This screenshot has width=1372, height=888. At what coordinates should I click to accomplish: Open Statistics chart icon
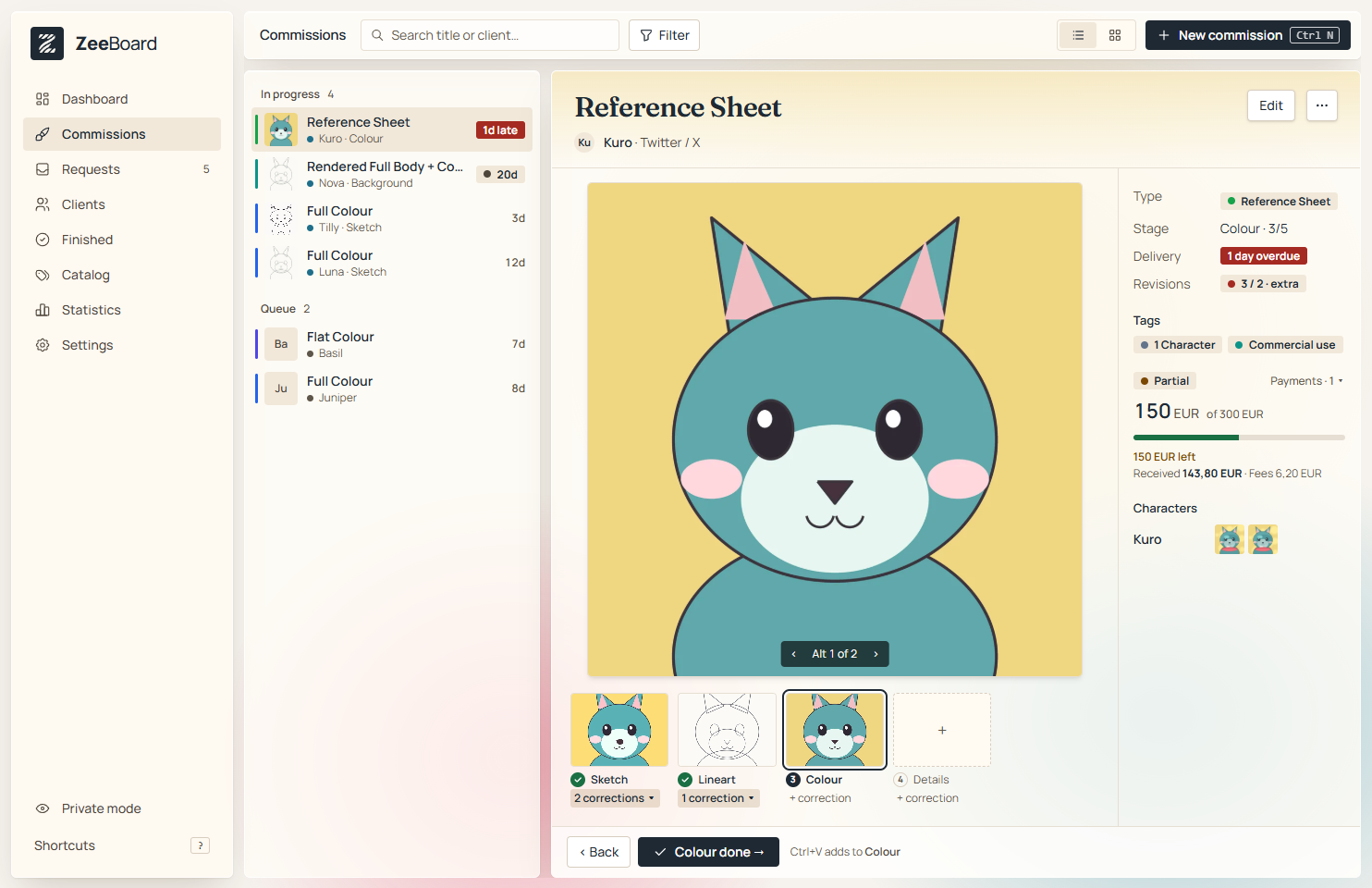click(x=43, y=310)
